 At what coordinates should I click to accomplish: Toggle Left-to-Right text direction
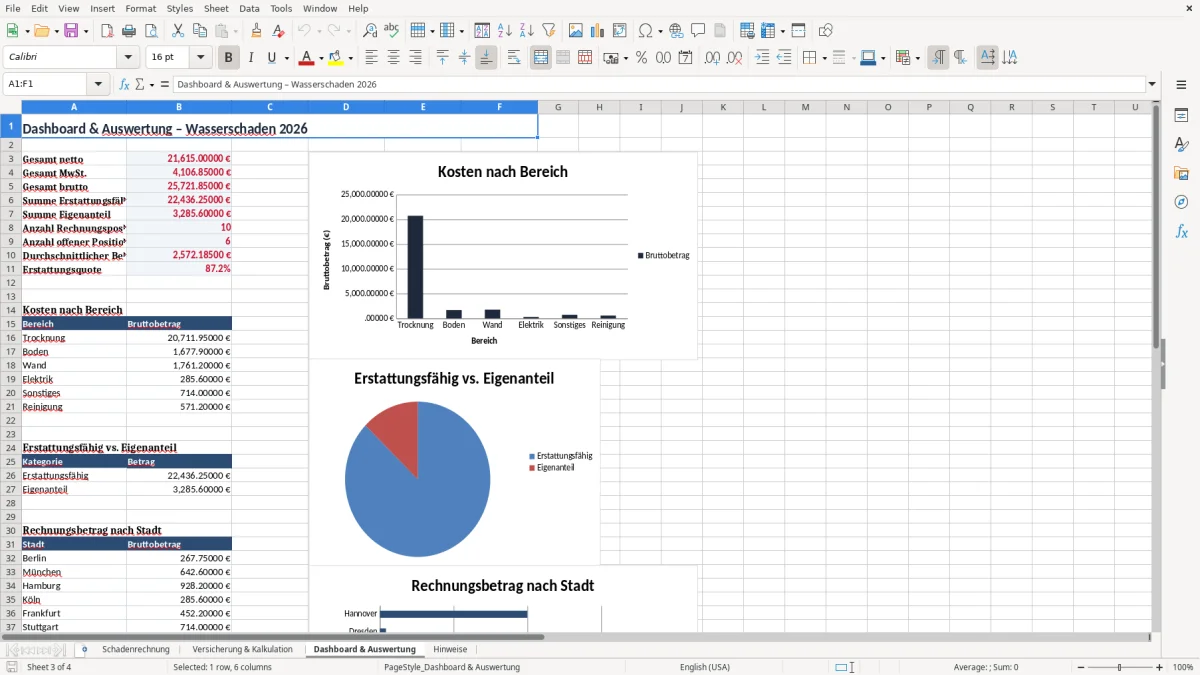click(x=938, y=58)
